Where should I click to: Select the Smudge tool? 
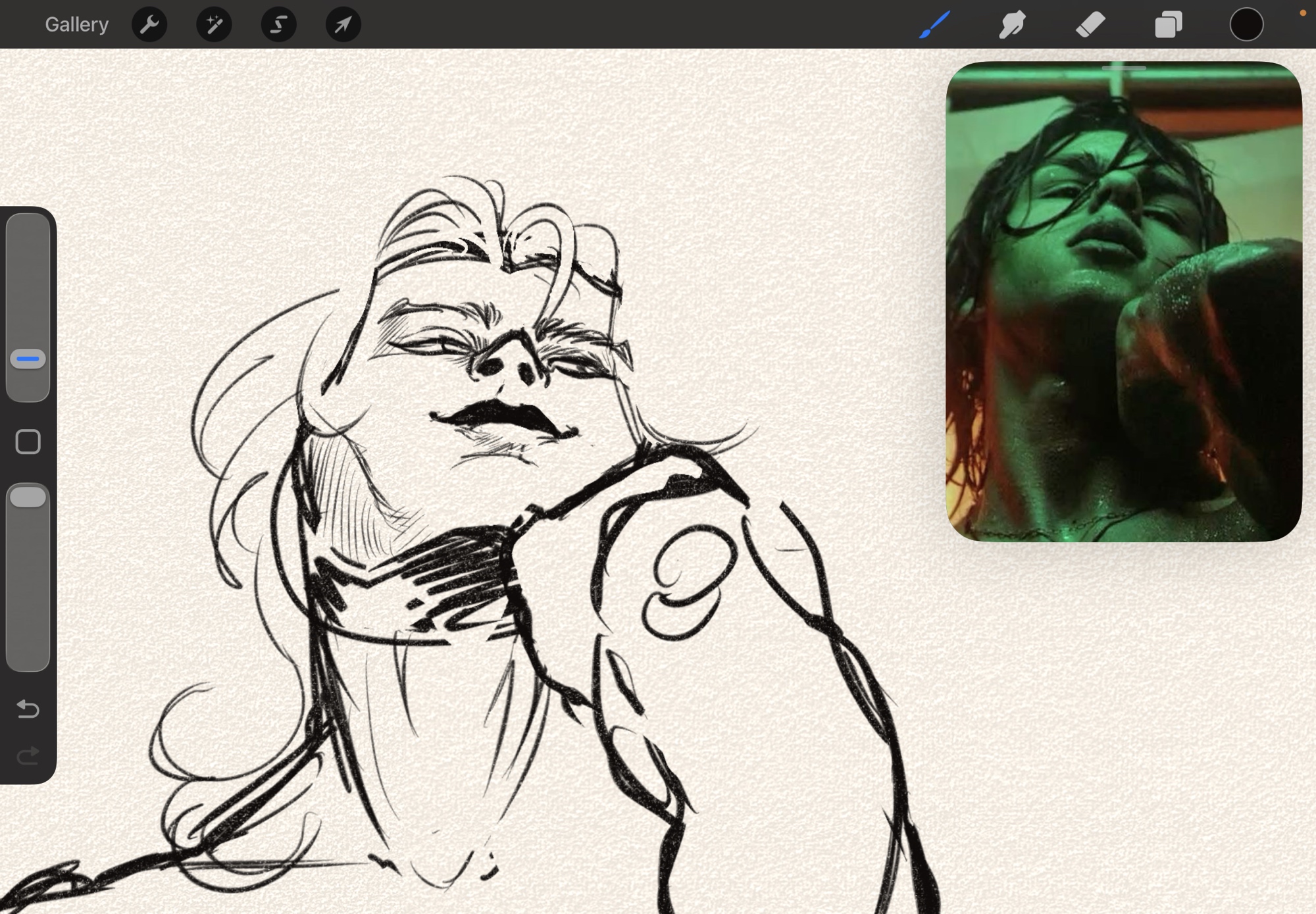1012,25
